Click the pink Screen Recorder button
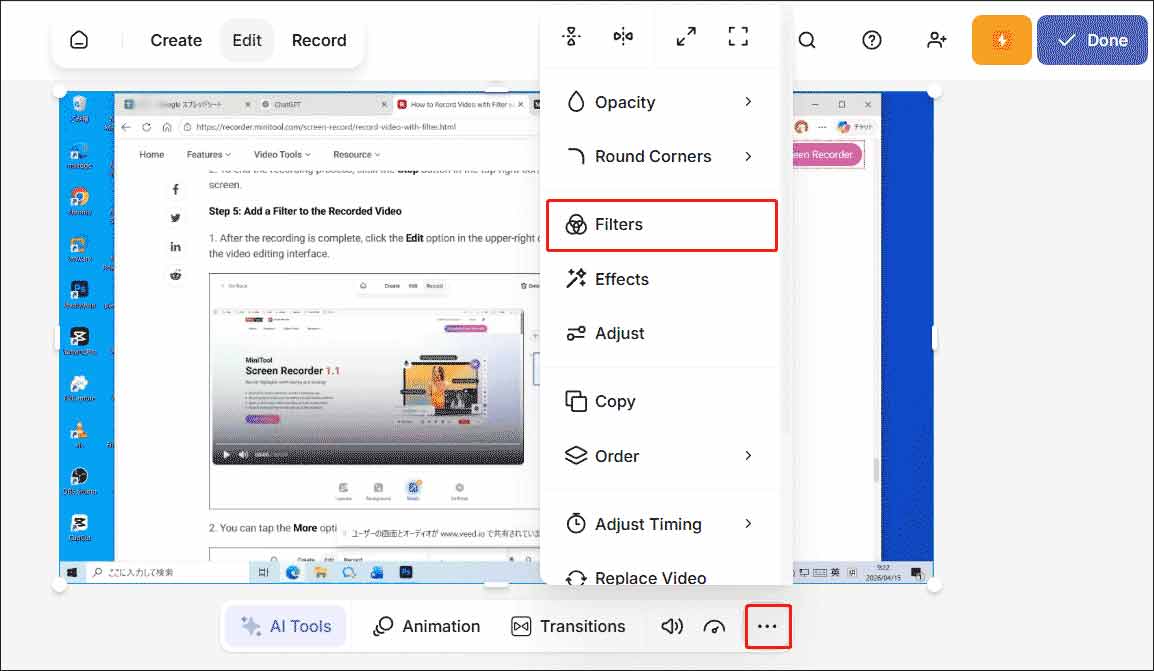Screen dimensions: 1154x671 (x=826, y=155)
